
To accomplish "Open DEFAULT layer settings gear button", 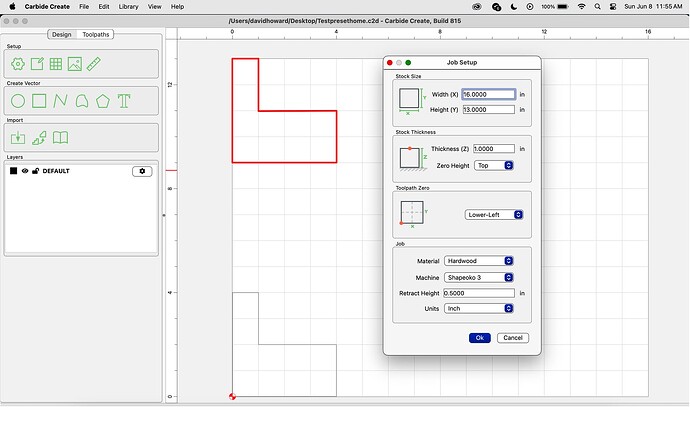I will 142,171.
